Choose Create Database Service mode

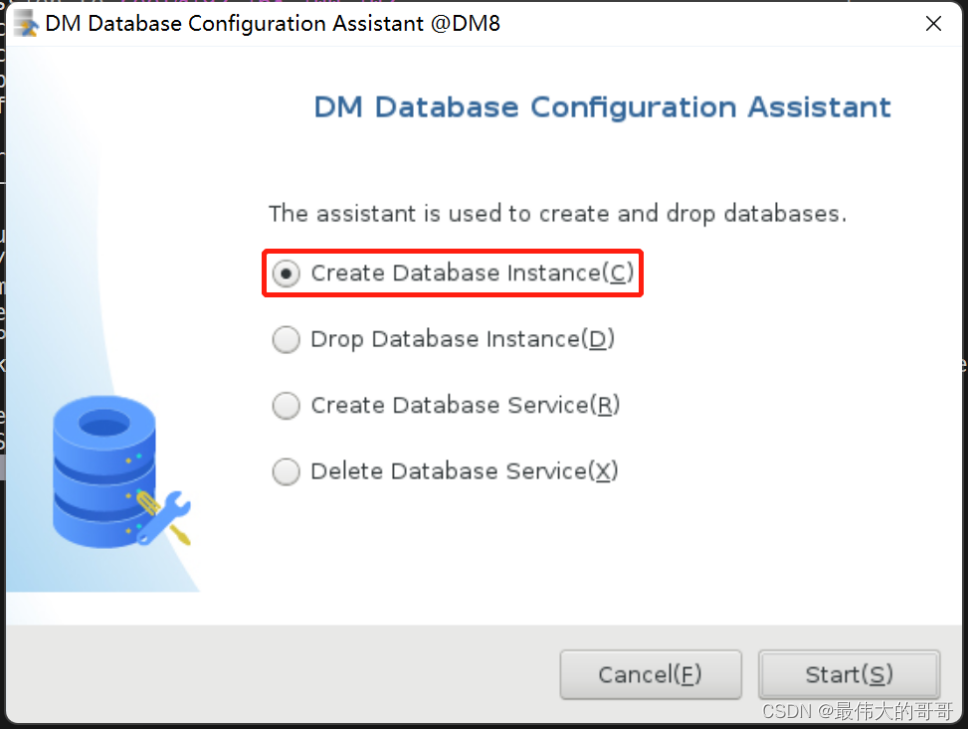pyautogui.click(x=286, y=405)
